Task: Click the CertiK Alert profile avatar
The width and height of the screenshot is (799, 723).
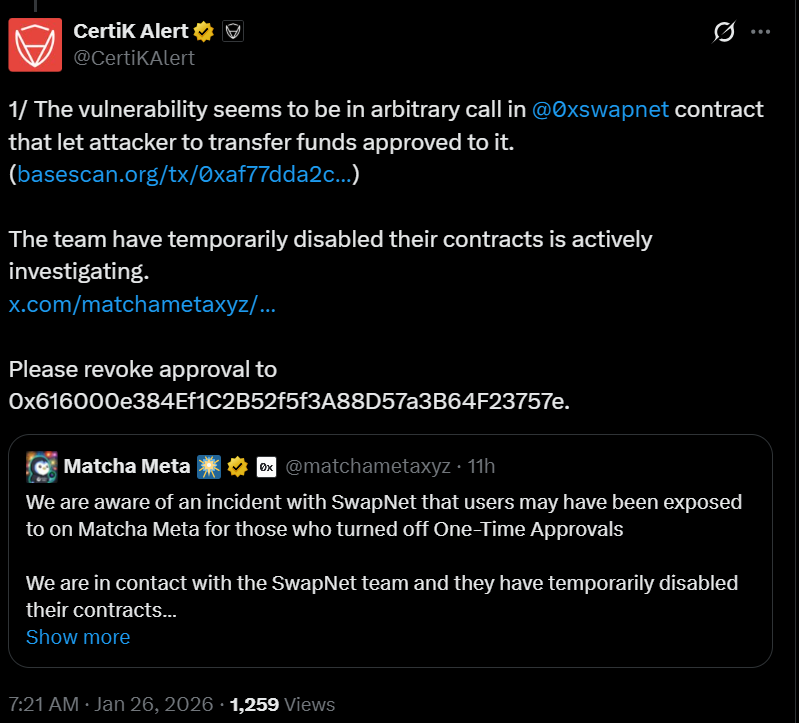Action: click(35, 45)
